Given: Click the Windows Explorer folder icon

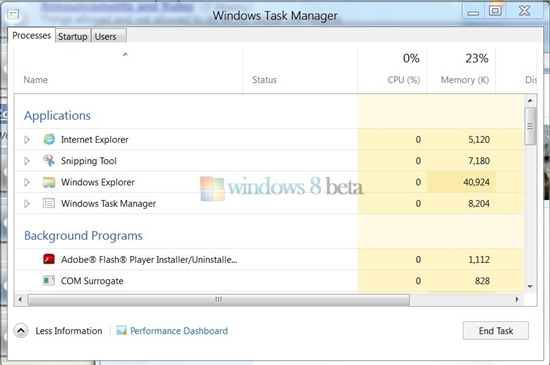Looking at the screenshot, I should pos(49,182).
